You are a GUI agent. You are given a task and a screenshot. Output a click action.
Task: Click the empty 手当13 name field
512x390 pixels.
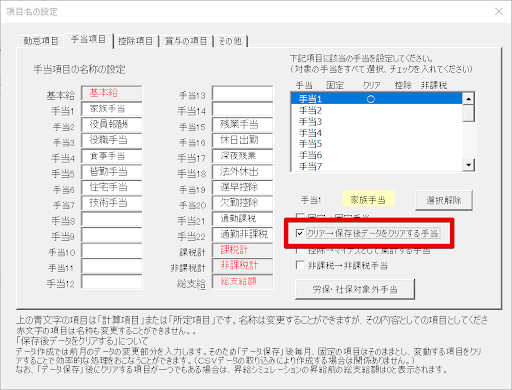click(x=242, y=93)
